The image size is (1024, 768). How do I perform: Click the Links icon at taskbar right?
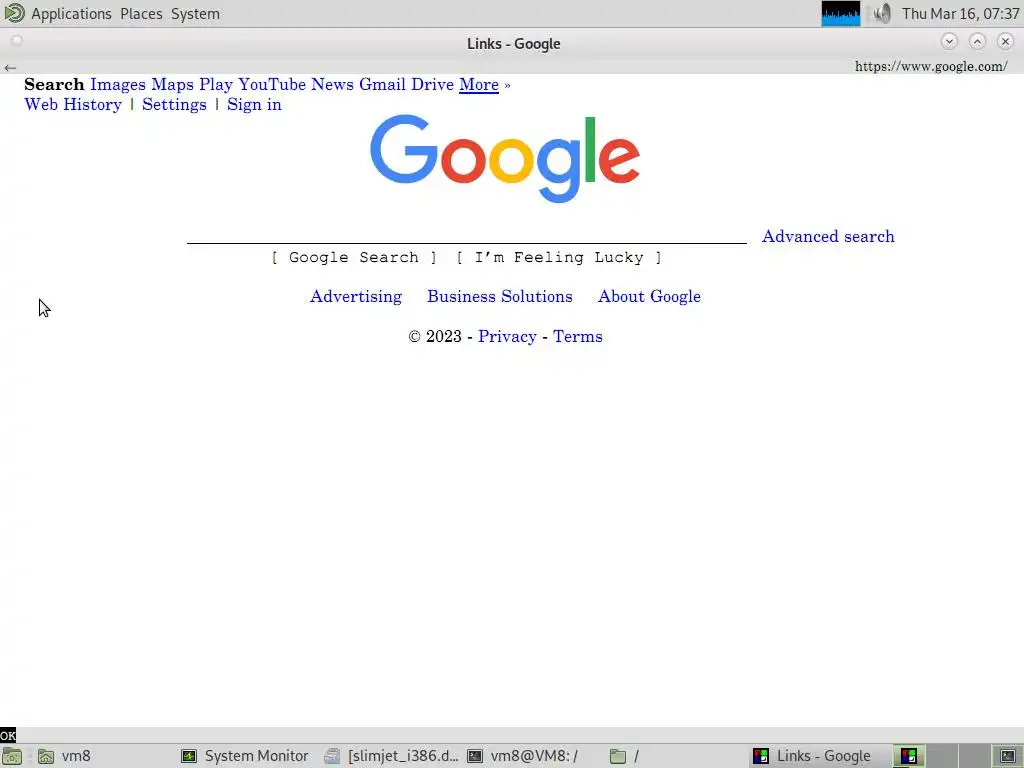(x=908, y=756)
